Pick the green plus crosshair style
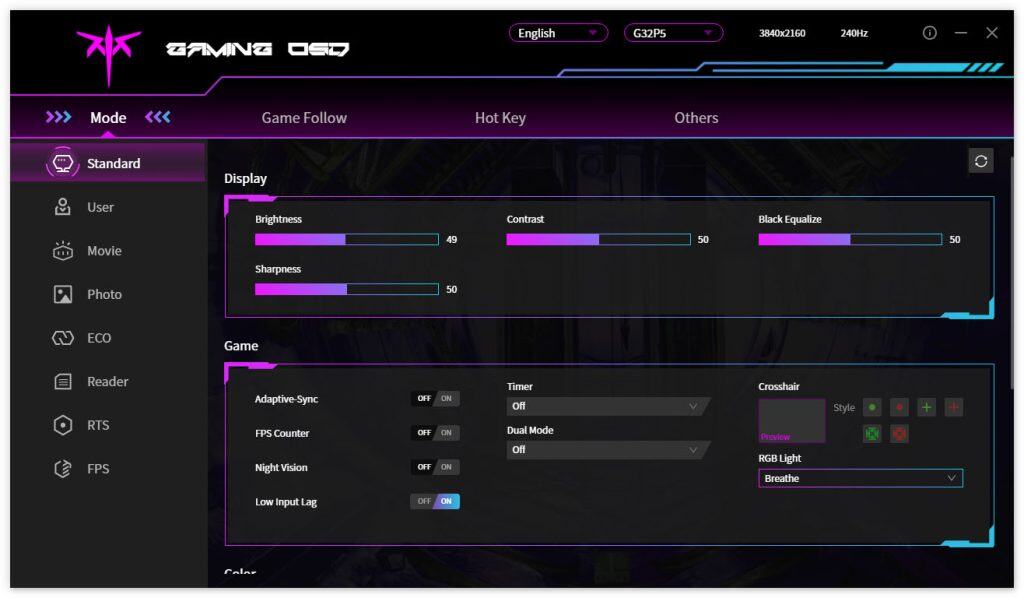The height and width of the screenshot is (598, 1024). point(926,408)
